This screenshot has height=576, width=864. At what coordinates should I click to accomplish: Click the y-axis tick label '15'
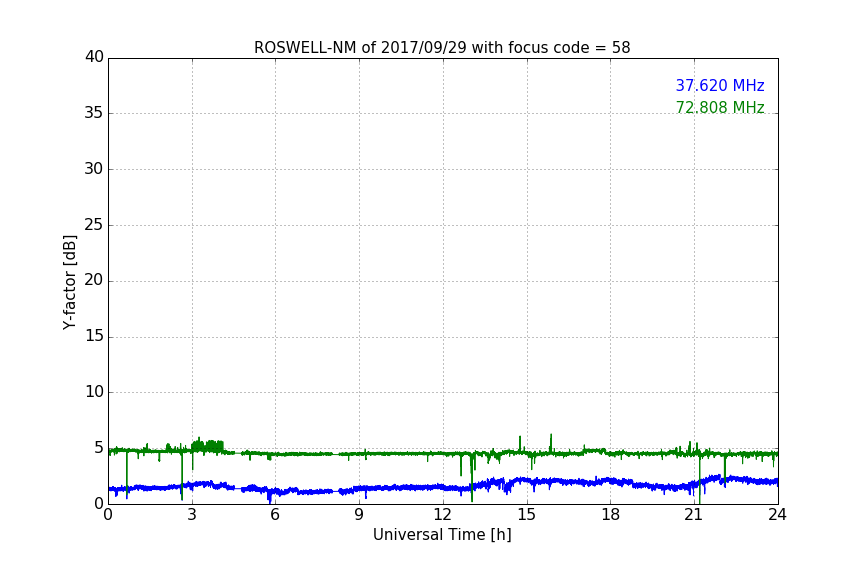94,336
